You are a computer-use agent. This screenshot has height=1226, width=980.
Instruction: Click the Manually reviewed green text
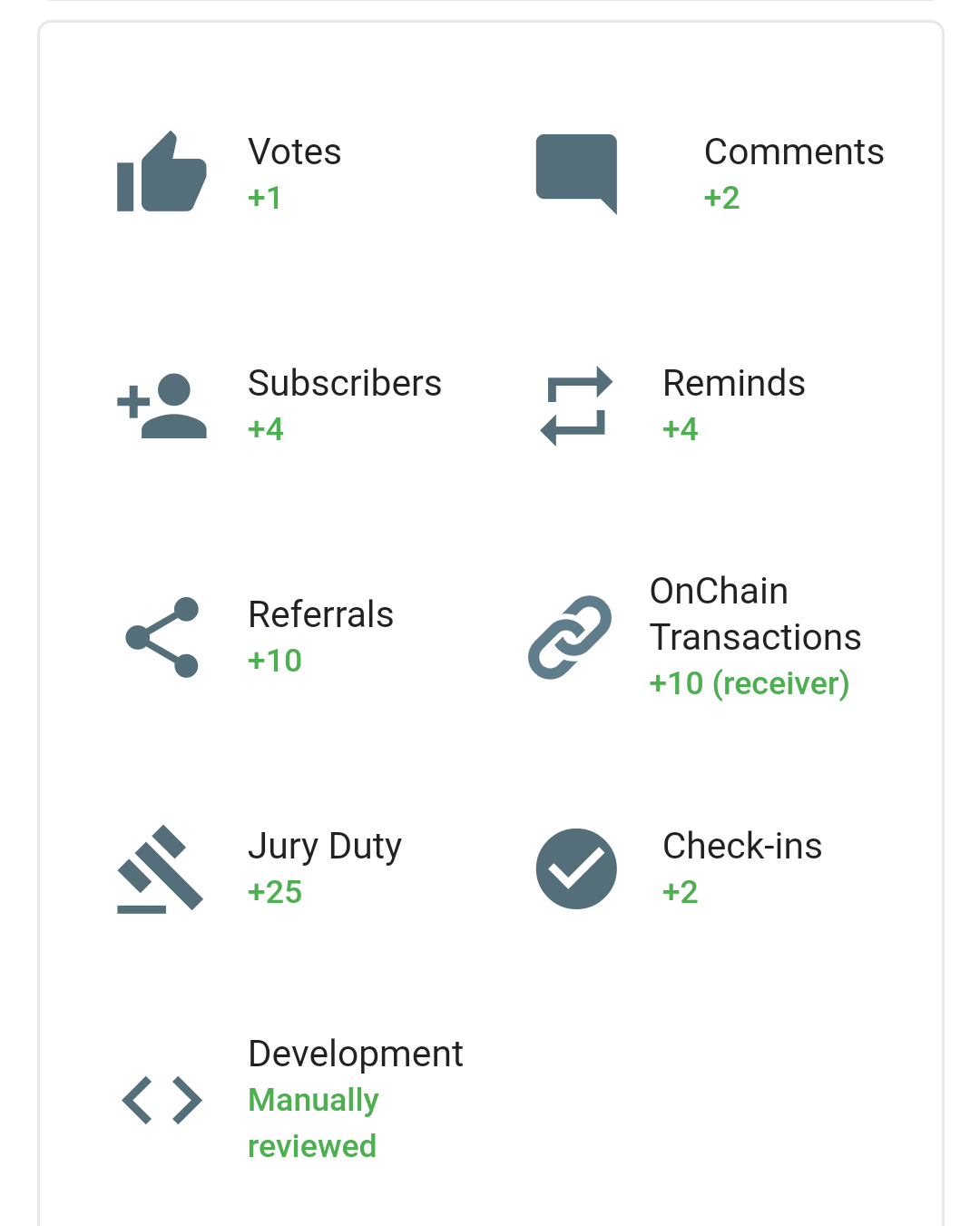click(x=313, y=1123)
